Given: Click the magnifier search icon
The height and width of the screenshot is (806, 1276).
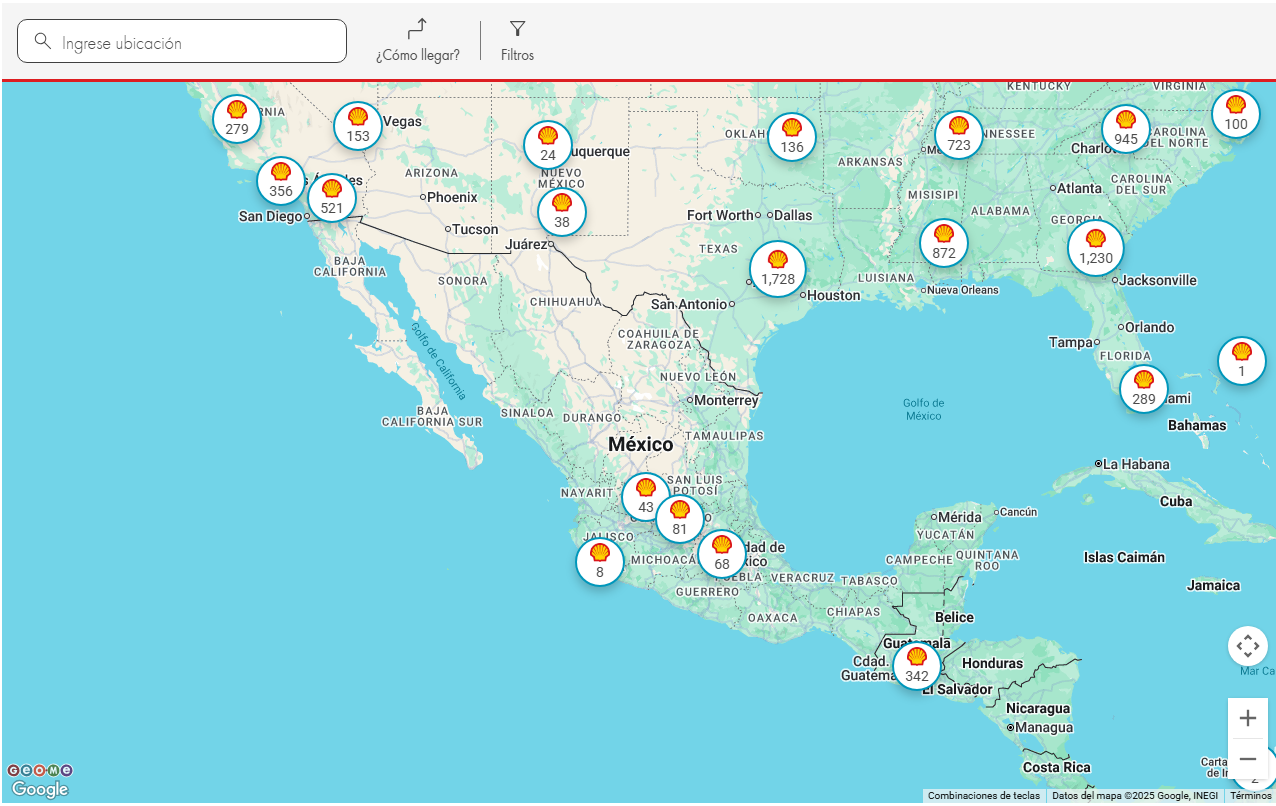Looking at the screenshot, I should pos(42,41).
